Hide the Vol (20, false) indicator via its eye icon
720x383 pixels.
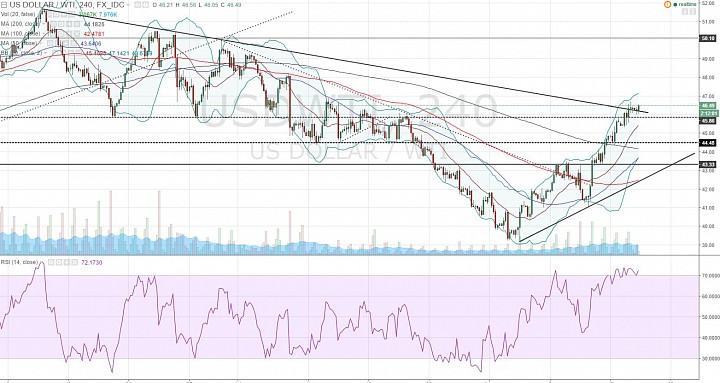click(x=50, y=15)
